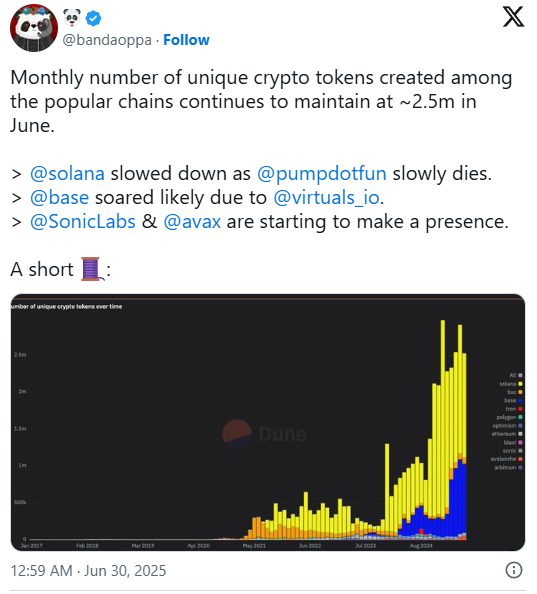Open the @bandaoppa handle
This screenshot has height=594, width=537.
pos(107,40)
